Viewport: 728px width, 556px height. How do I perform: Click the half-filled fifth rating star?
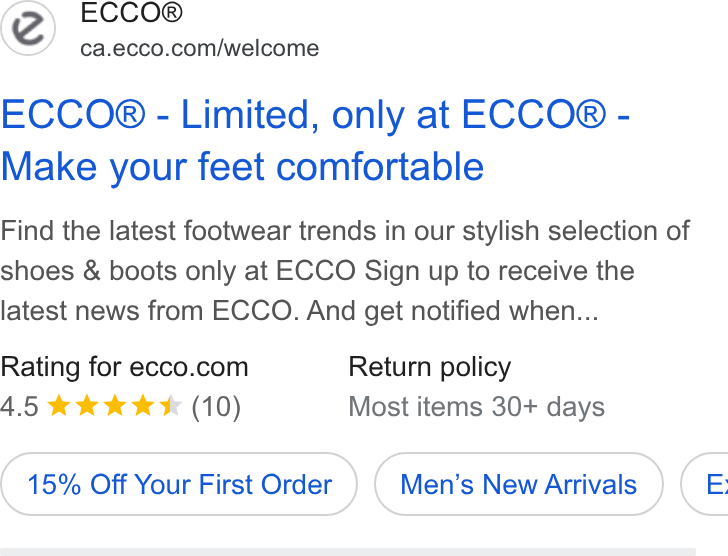(170, 406)
